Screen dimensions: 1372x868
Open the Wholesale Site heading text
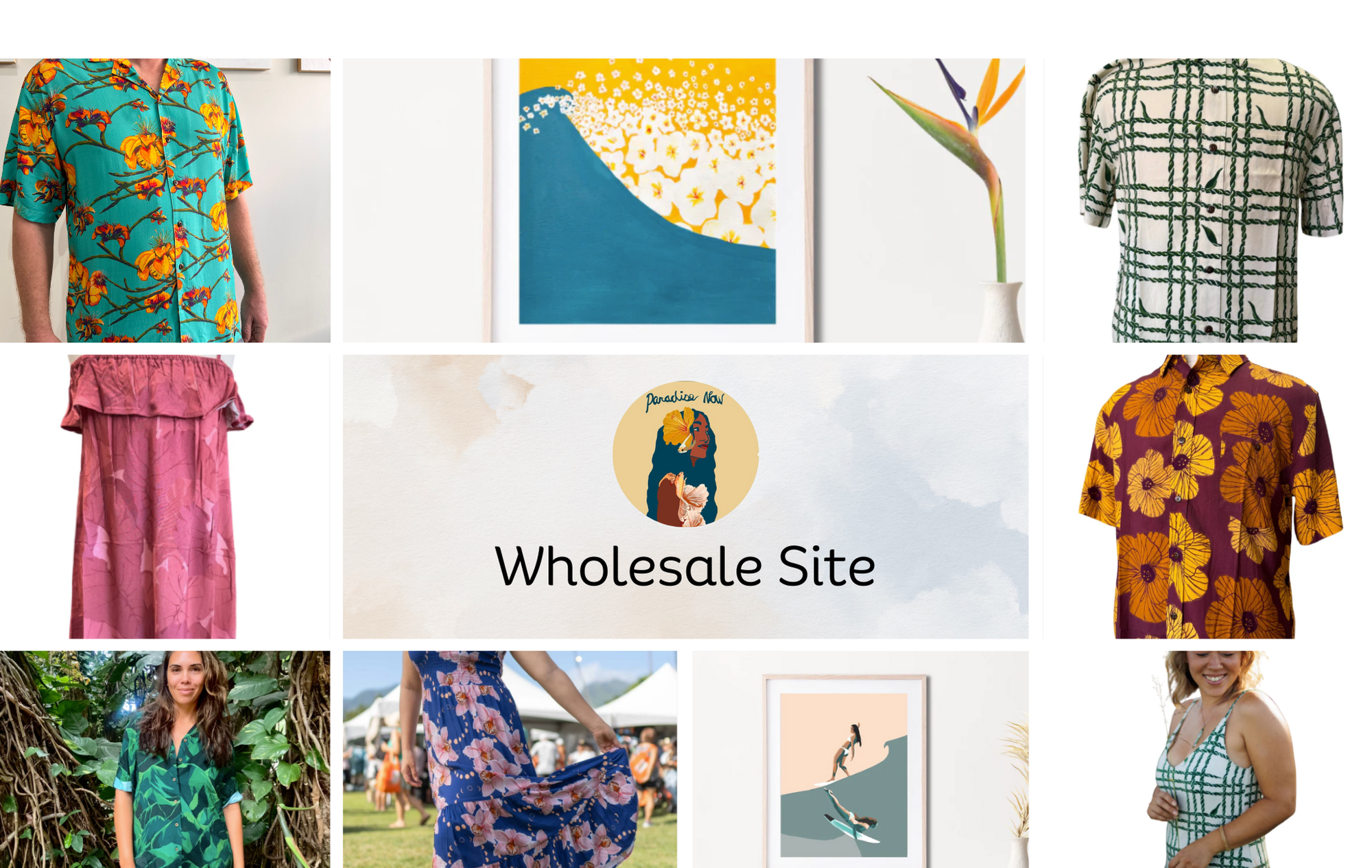(x=685, y=566)
